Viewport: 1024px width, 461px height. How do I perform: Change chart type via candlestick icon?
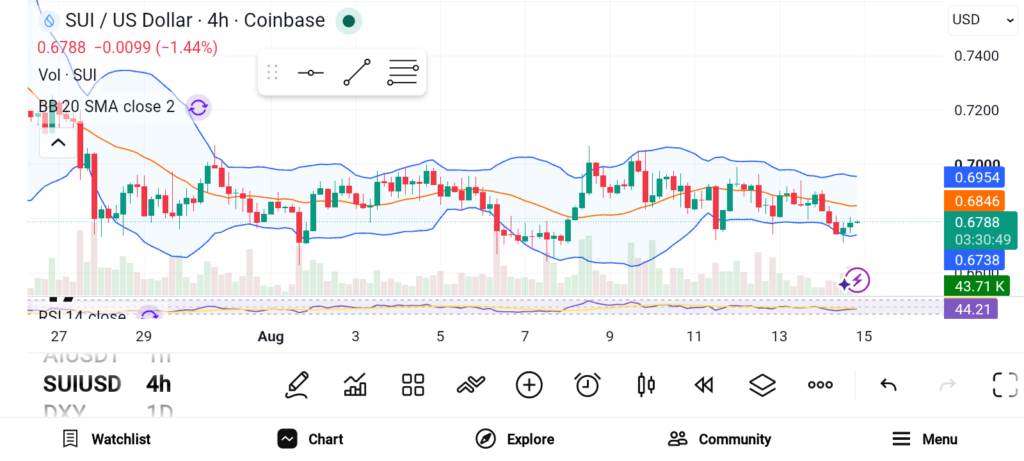click(x=646, y=385)
